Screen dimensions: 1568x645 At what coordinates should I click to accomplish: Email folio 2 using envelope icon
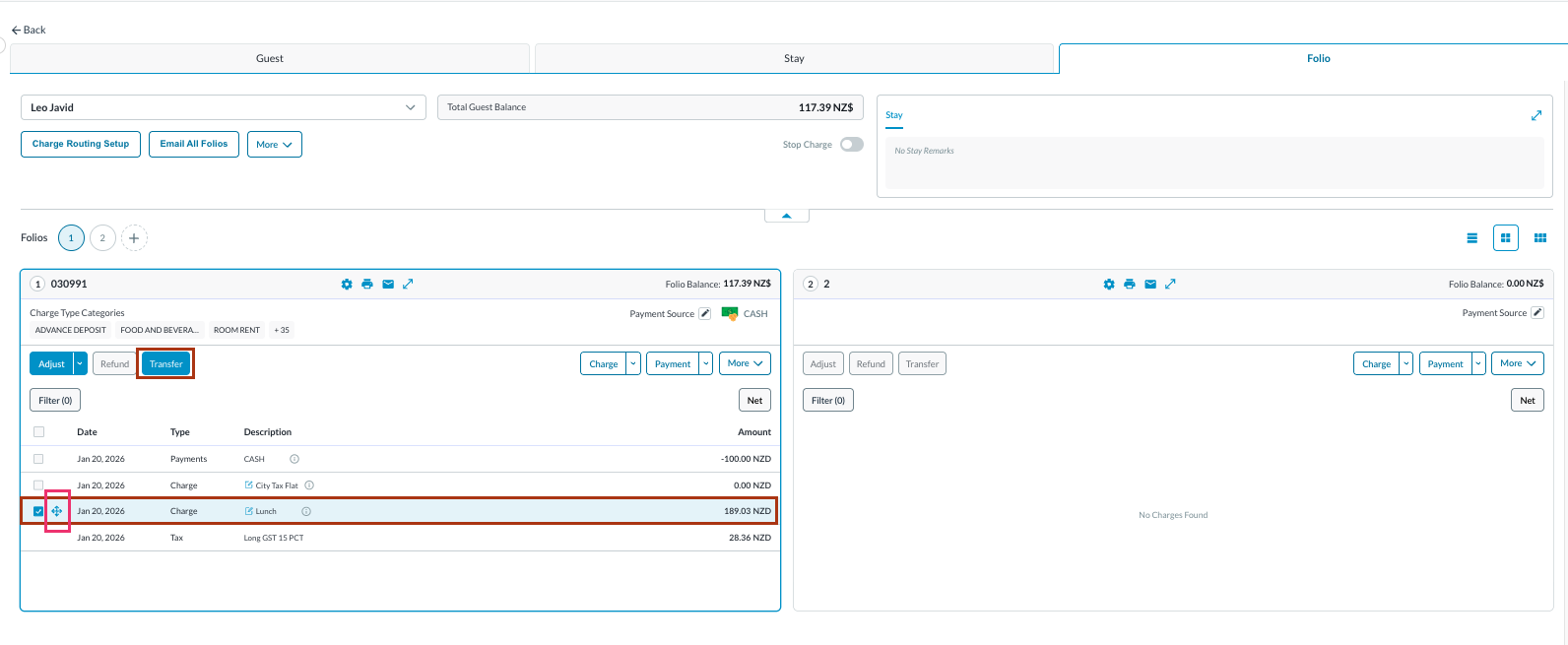click(1150, 285)
